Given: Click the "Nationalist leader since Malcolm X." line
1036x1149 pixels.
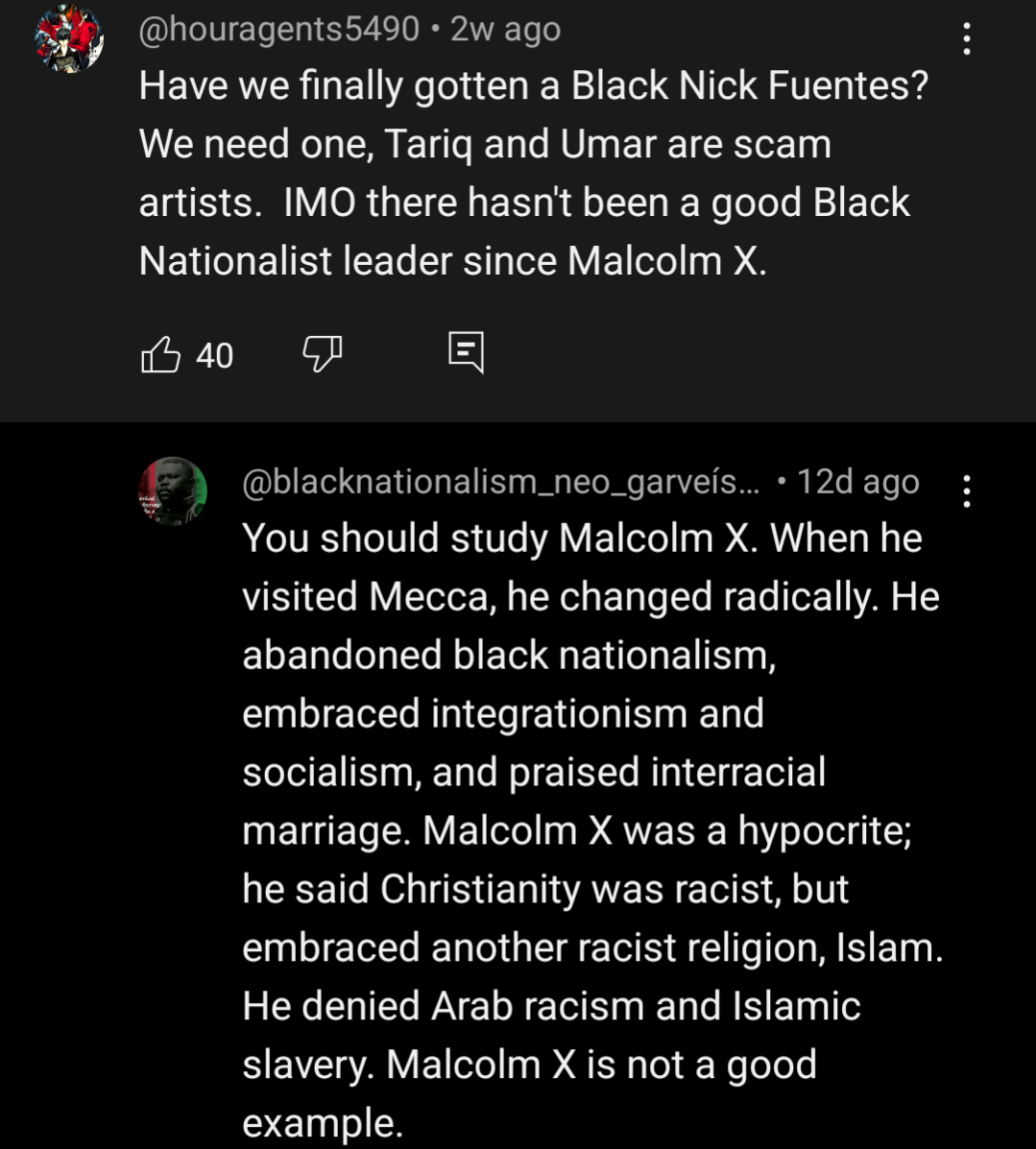Looking at the screenshot, I should 452,261.
